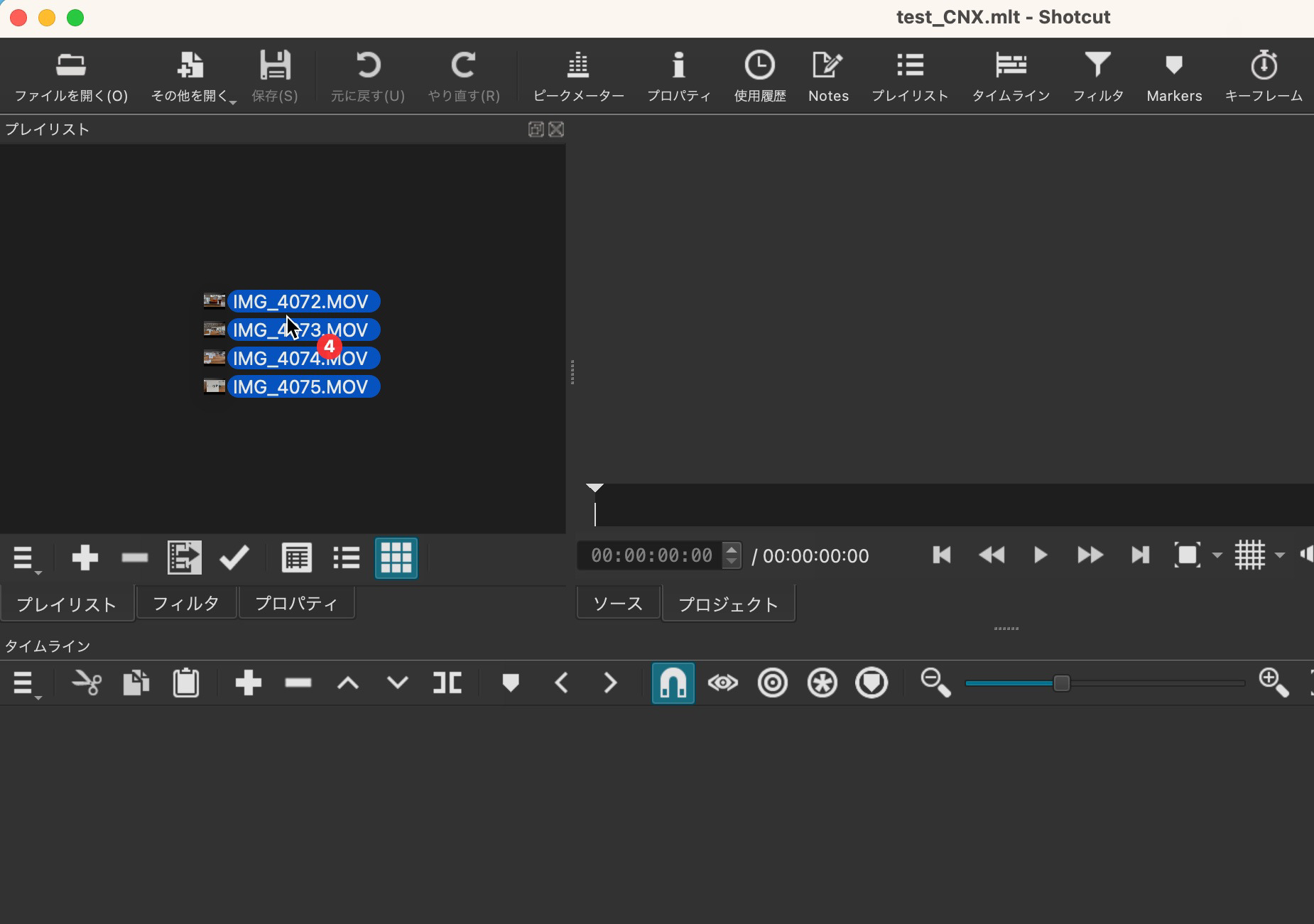The height and width of the screenshot is (924, 1314).
Task: Select IMG_4075.MOV in playlist
Action: coord(300,387)
